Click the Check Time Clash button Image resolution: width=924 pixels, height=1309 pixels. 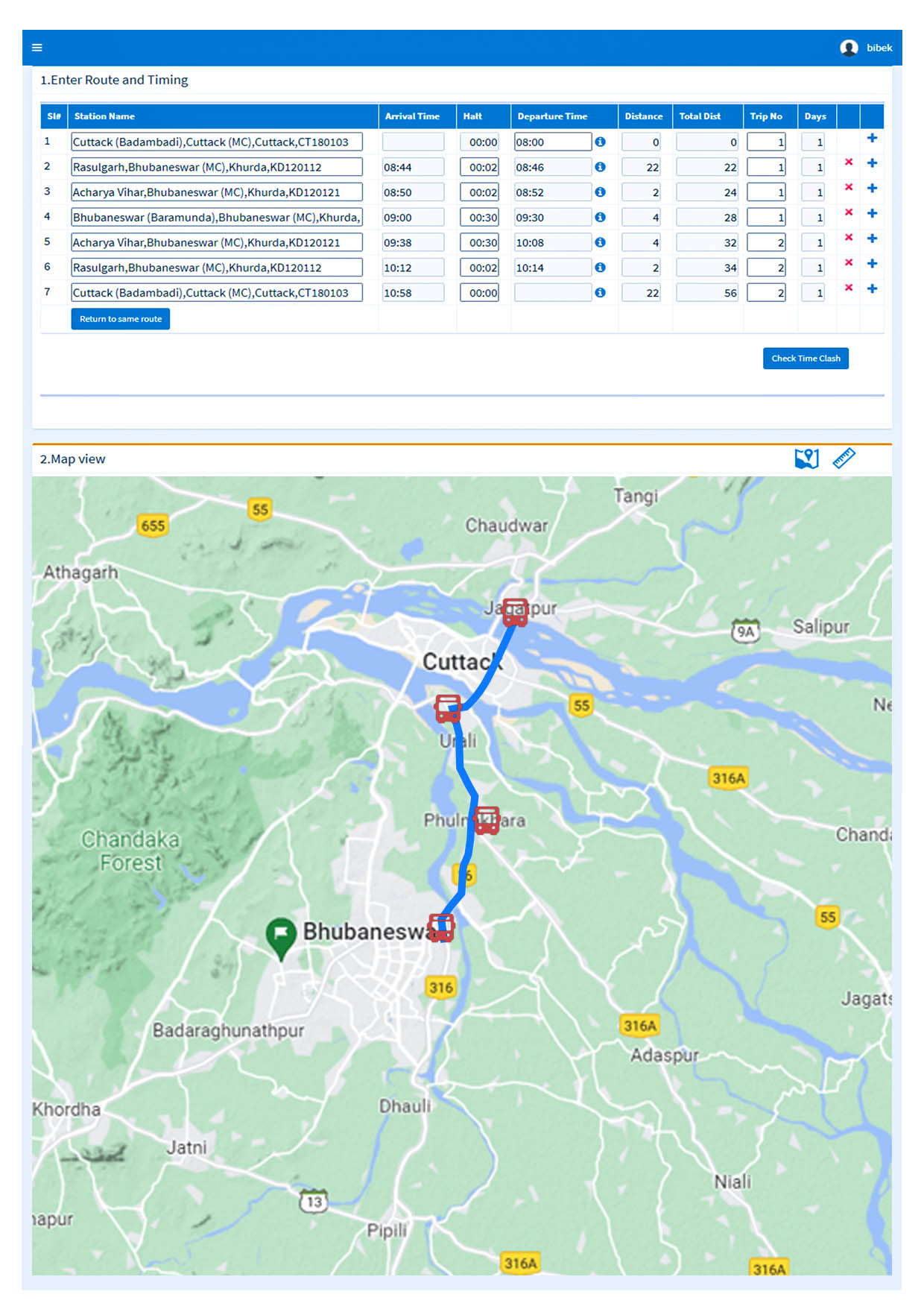pyautogui.click(x=805, y=359)
